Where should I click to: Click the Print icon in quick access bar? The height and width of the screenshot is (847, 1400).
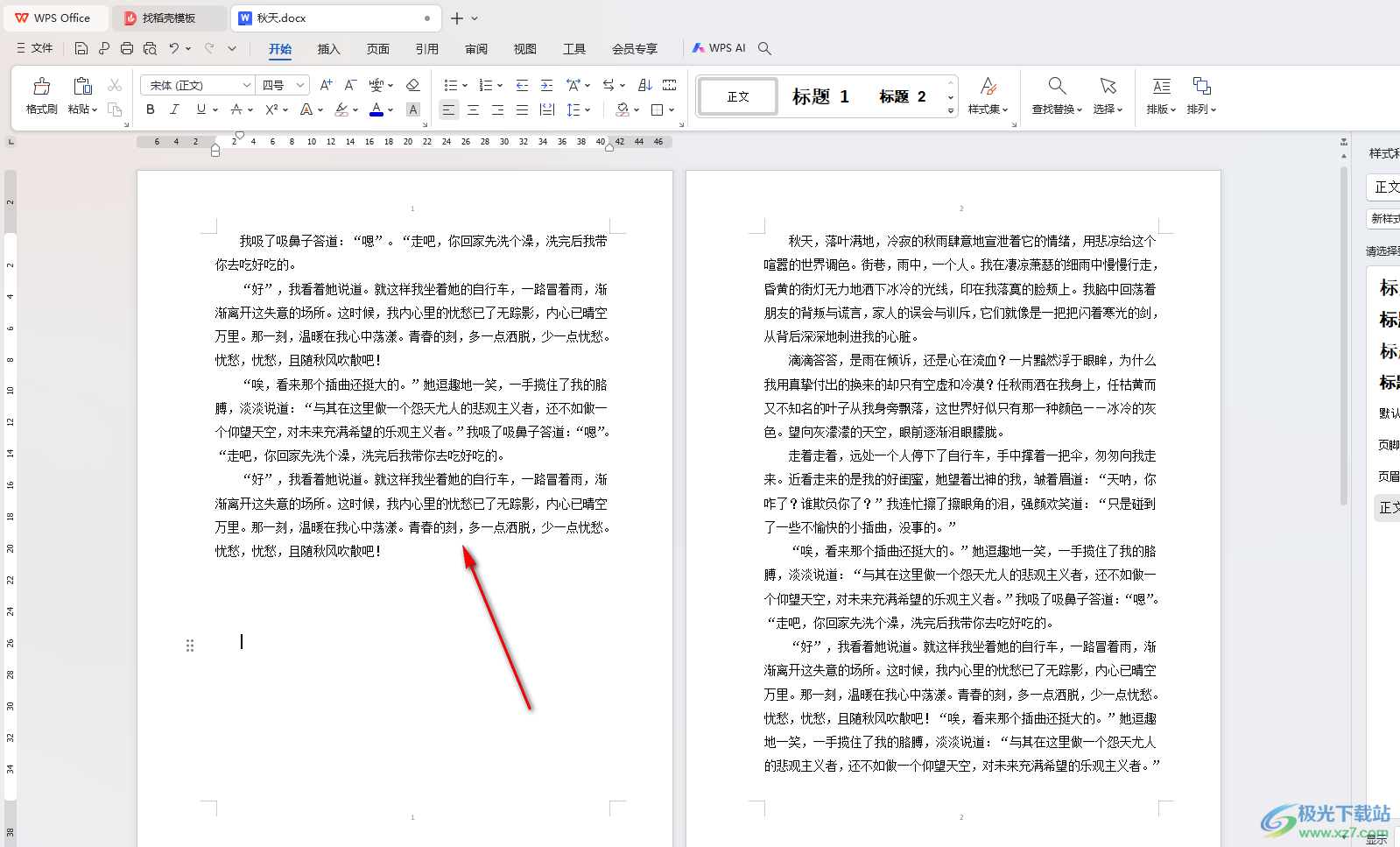[x=127, y=48]
